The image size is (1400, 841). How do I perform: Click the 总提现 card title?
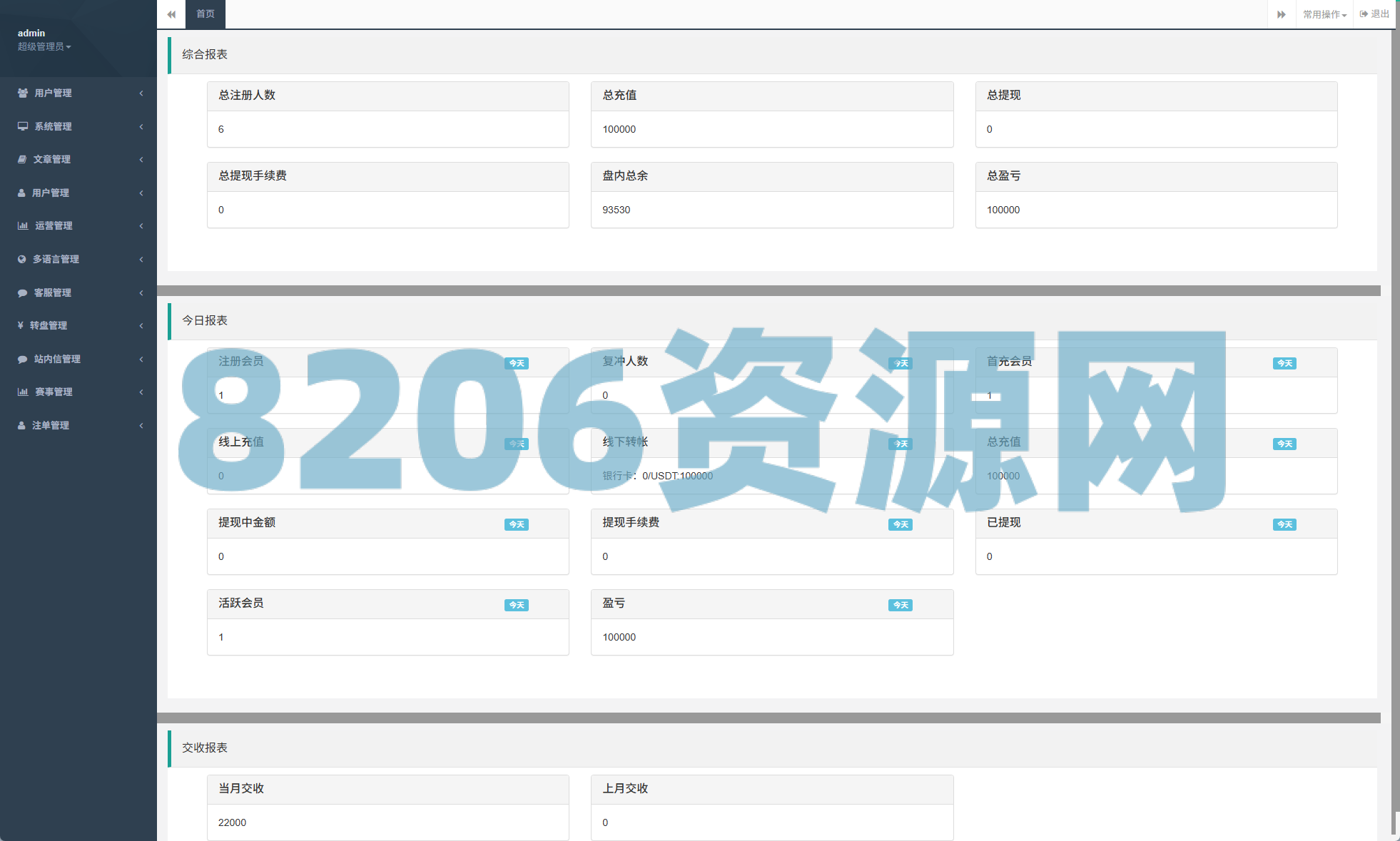[x=1004, y=95]
